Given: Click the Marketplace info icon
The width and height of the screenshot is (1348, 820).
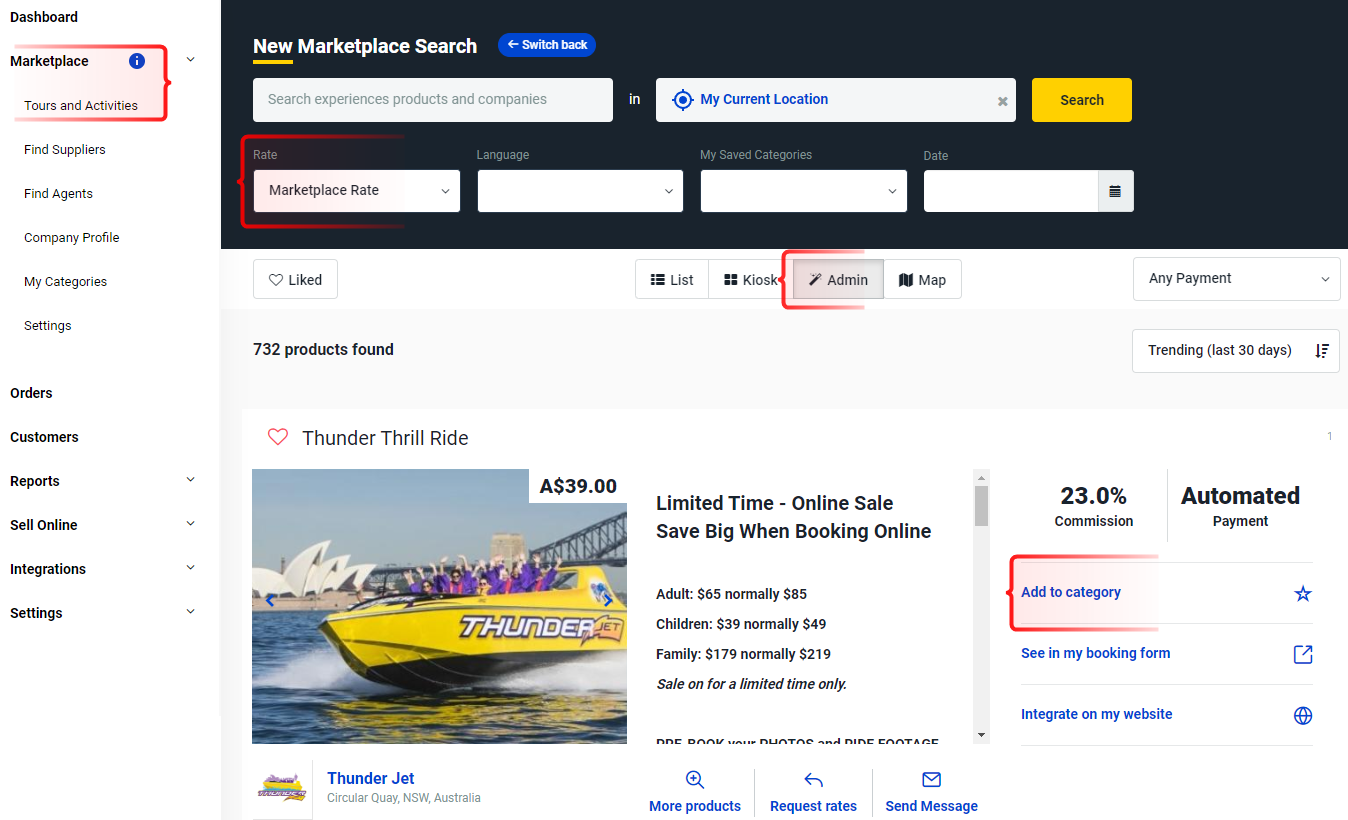Looking at the screenshot, I should 137,61.
